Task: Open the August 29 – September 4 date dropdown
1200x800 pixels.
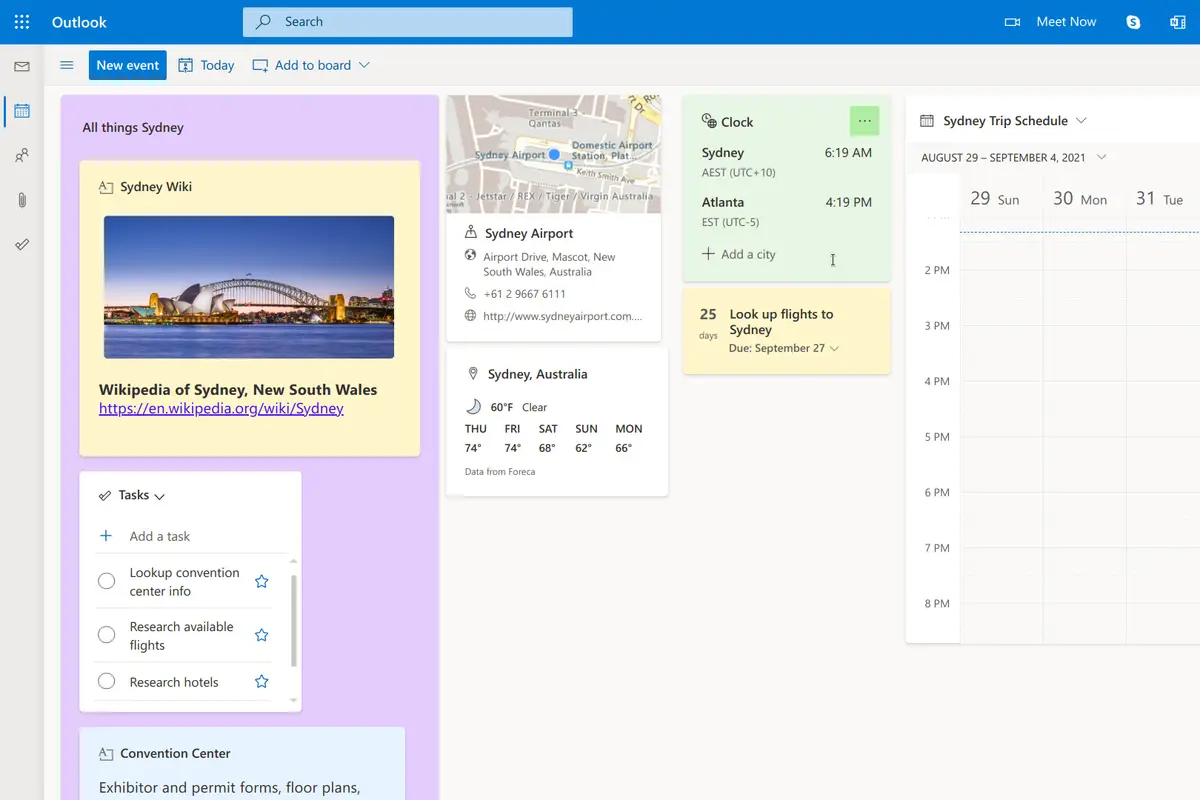Action: [1102, 157]
